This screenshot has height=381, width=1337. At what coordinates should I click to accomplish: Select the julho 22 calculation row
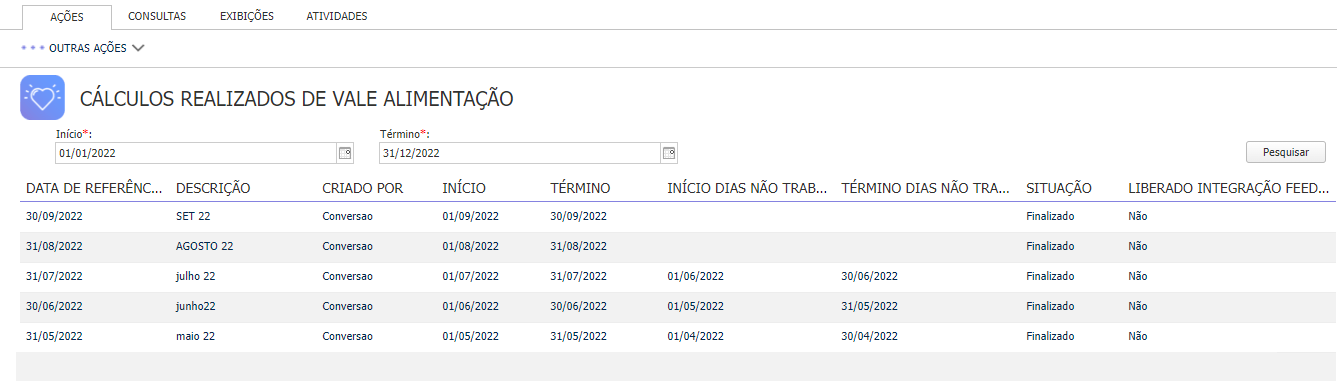click(676, 276)
